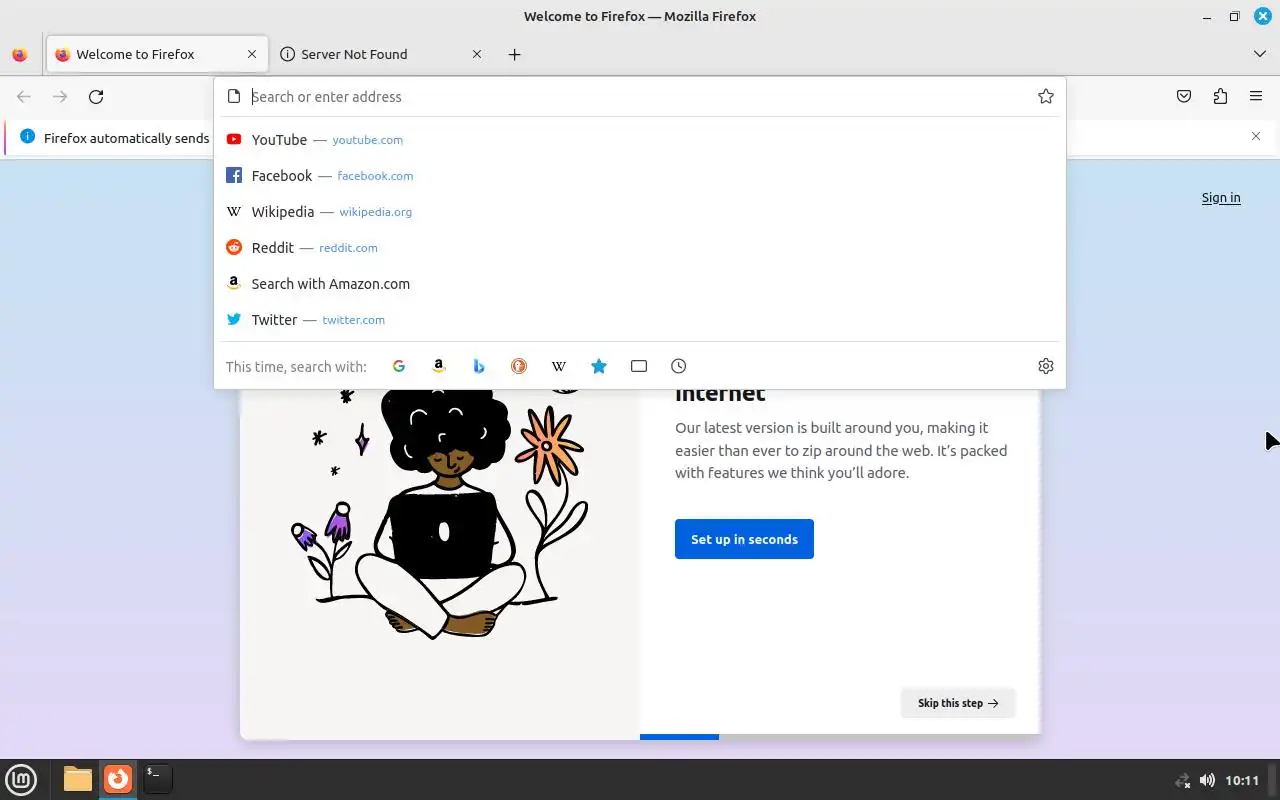The width and height of the screenshot is (1280, 800).
Task: Open the Terminal from taskbar
Action: 157,779
